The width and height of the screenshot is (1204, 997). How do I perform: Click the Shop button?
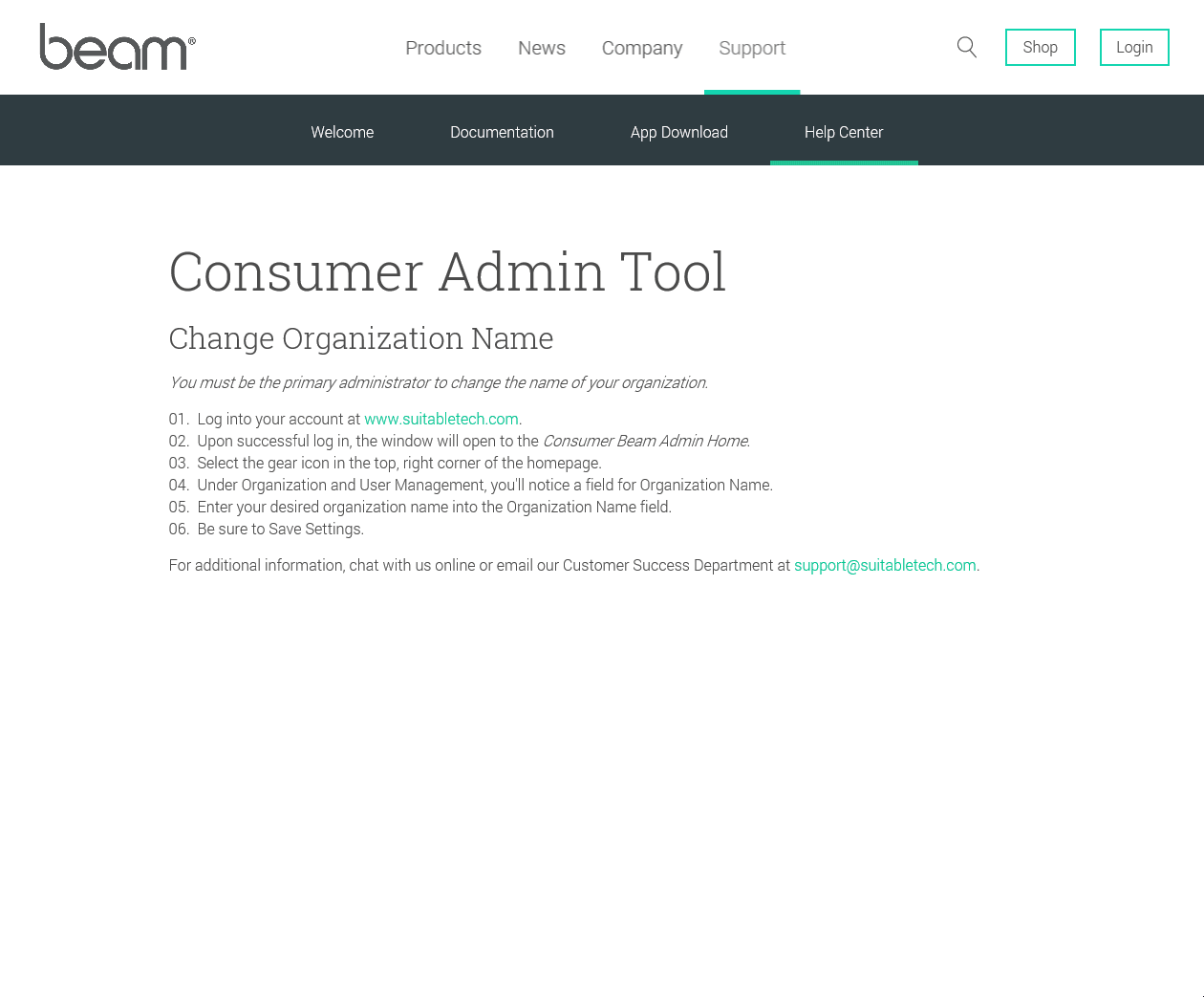pyautogui.click(x=1041, y=47)
